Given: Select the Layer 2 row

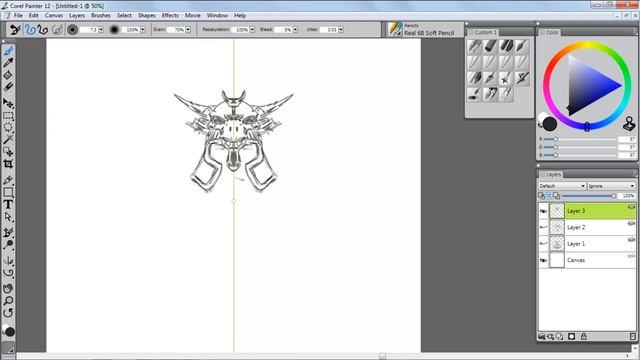Looking at the screenshot, I should (x=587, y=227).
